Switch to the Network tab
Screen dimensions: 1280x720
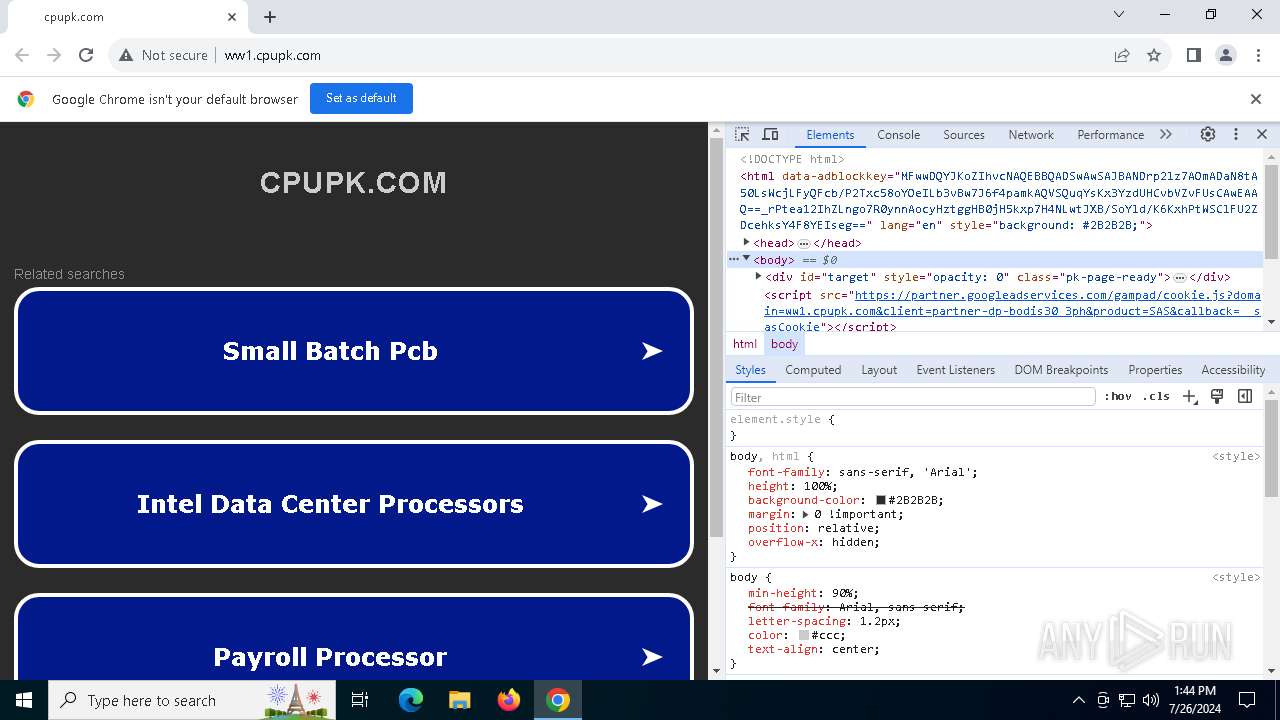tap(1031, 134)
